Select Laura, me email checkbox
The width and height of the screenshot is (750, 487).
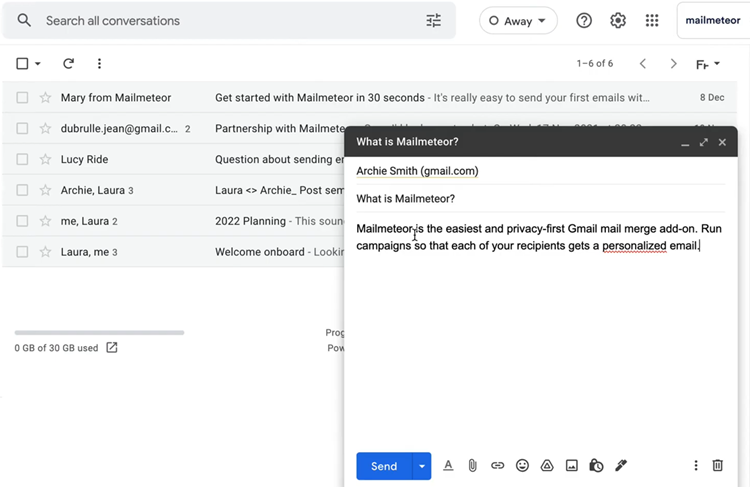coord(22,252)
